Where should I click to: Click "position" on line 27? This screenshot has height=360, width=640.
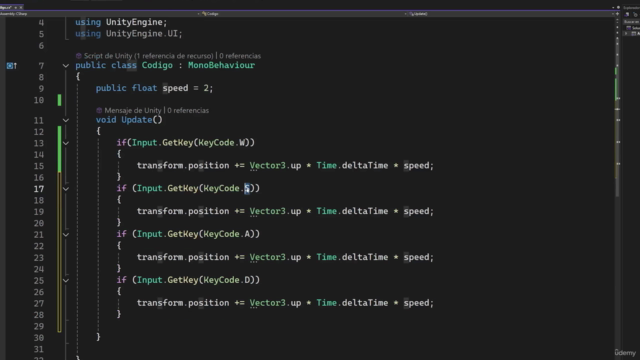(x=209, y=303)
